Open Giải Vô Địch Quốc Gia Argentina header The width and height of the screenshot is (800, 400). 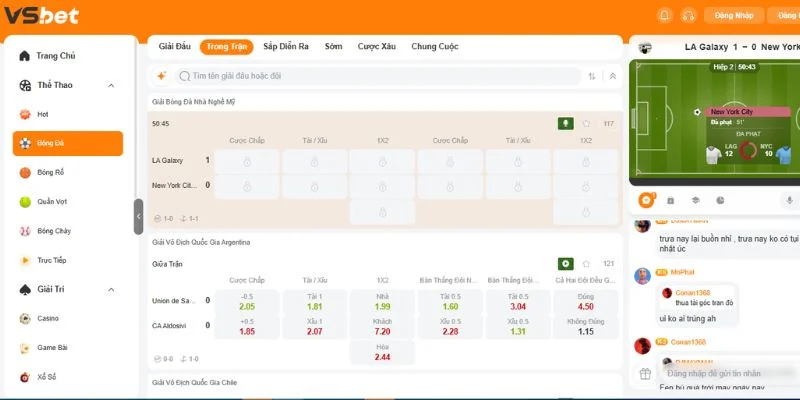[x=385, y=242]
